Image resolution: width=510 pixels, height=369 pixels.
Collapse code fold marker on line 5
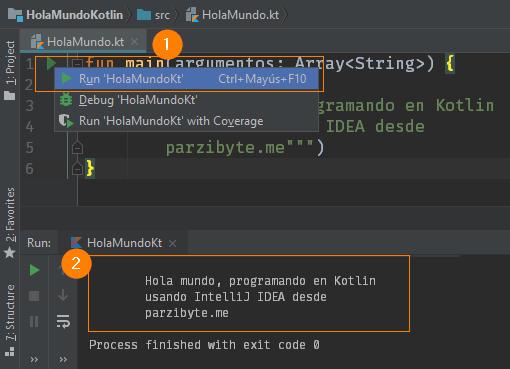(77, 147)
